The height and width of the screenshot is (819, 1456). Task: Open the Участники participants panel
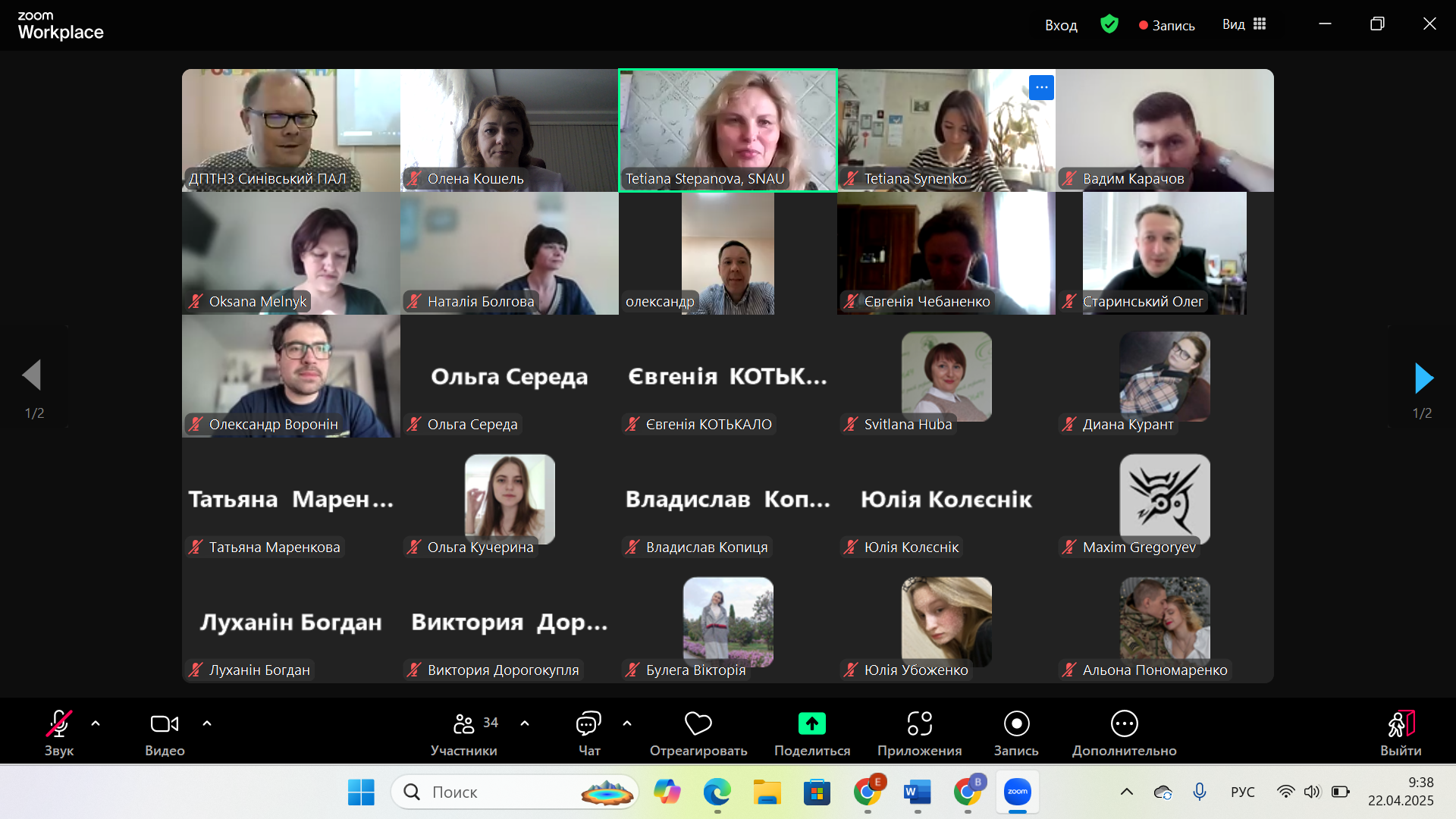[x=464, y=733]
